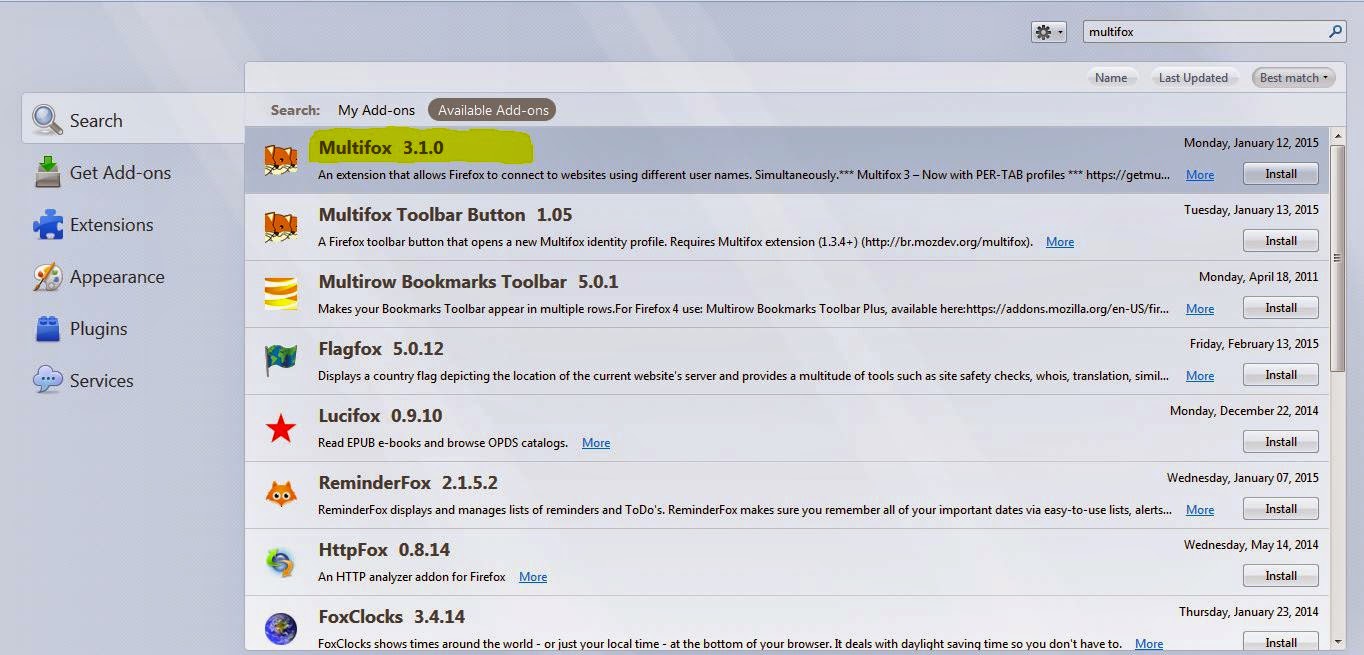This screenshot has height=655, width=1364.
Task: Click the date Monday, January 12, 2015
Action: (1251, 143)
